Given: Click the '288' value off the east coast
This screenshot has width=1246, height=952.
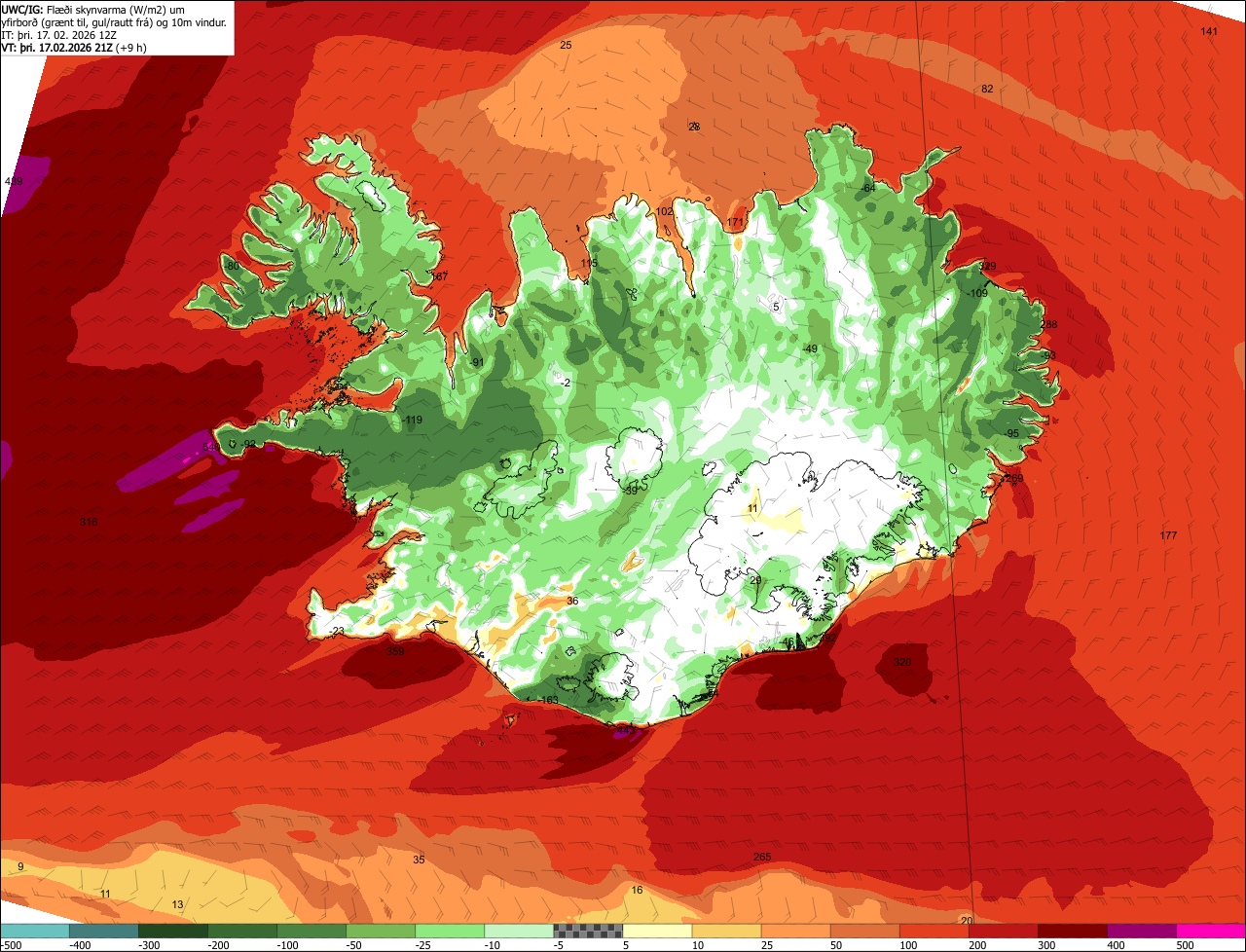Looking at the screenshot, I should (x=1048, y=325).
